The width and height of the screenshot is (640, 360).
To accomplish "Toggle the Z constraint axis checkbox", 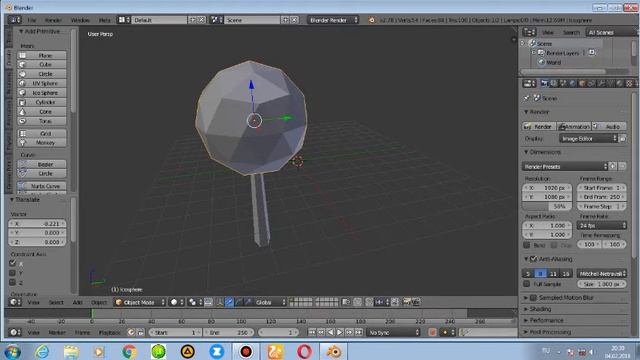I will (x=13, y=282).
